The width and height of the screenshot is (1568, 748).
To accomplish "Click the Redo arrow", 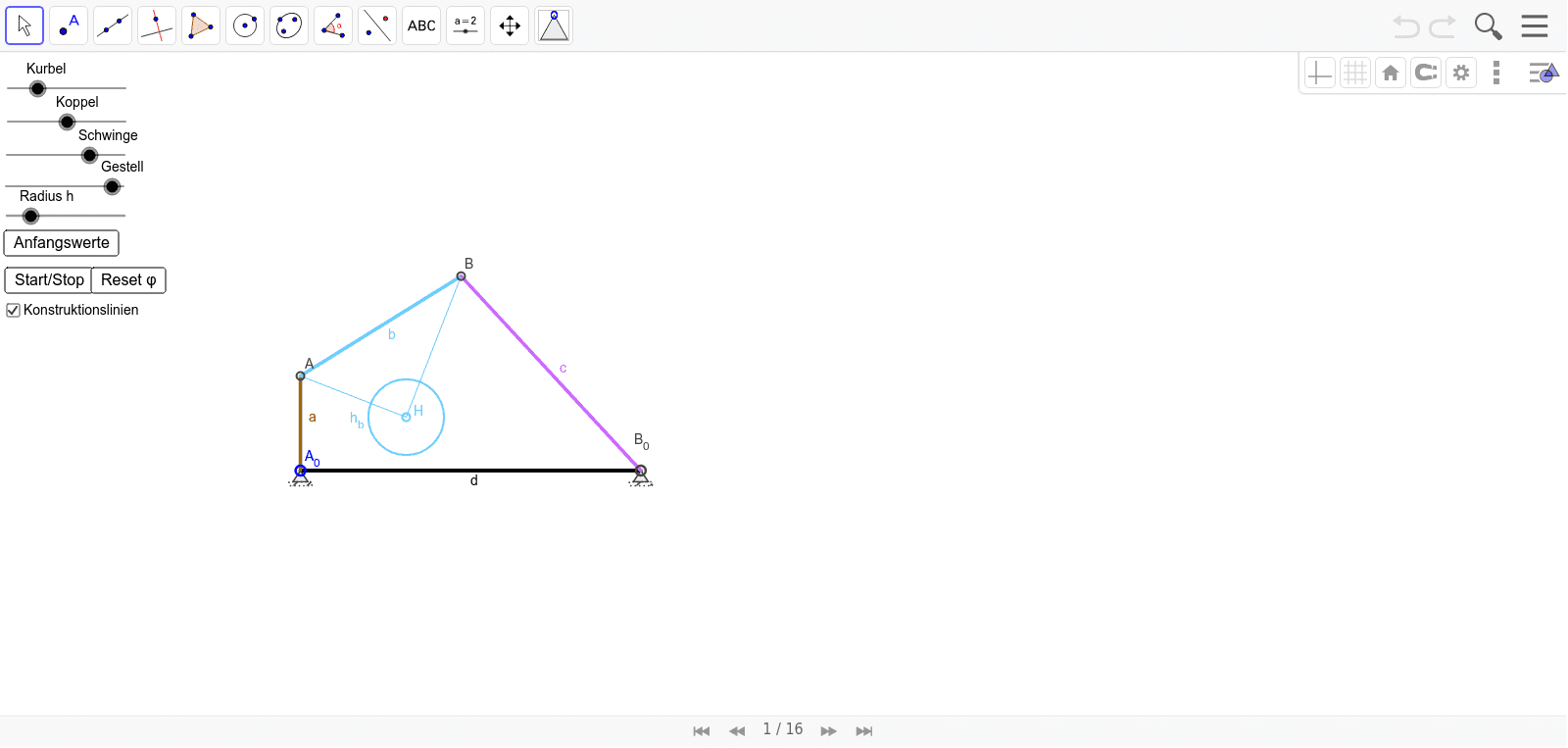I will pyautogui.click(x=1443, y=26).
